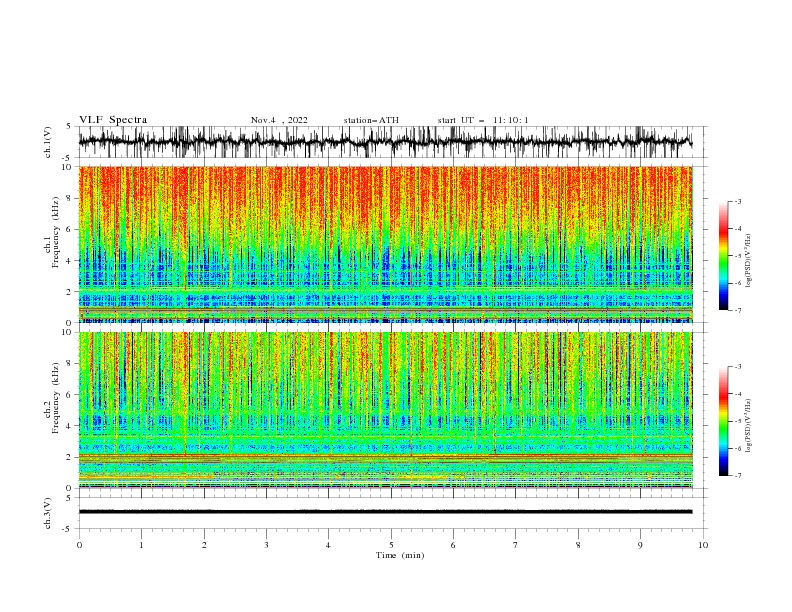Click the time axis "7" minute tick label
792x612 pixels.
coord(516,545)
